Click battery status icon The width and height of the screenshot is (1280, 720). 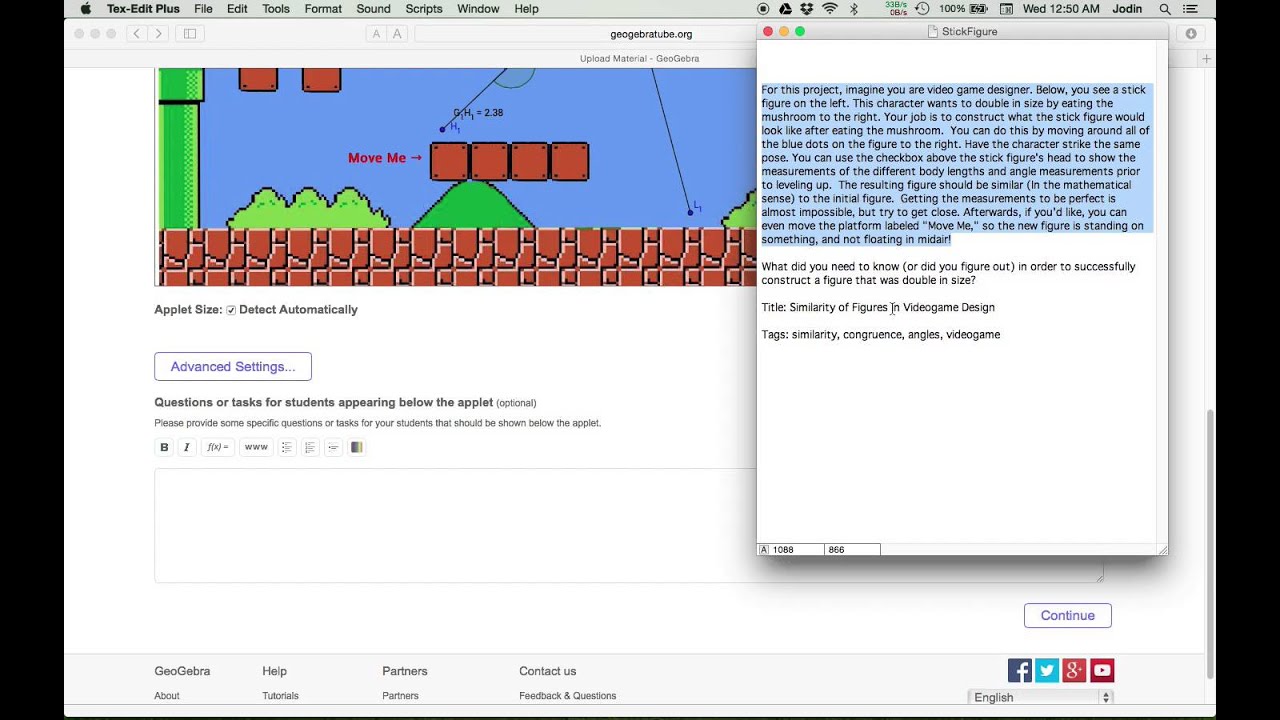[x=981, y=9]
